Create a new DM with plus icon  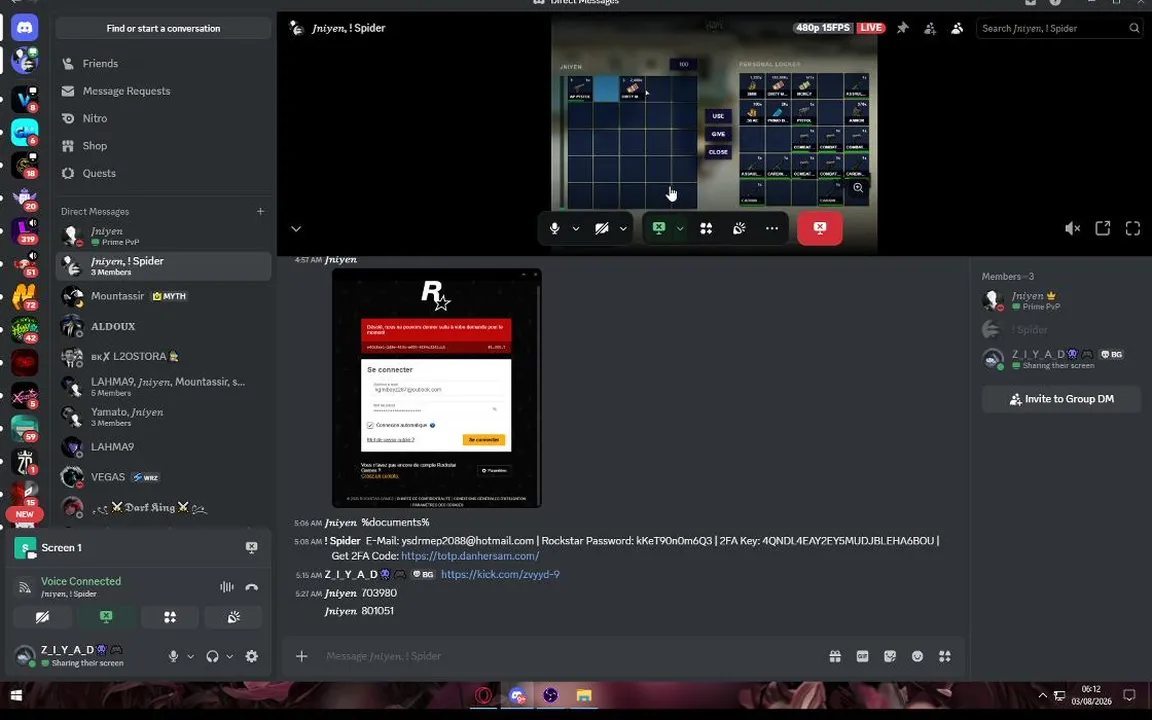(x=260, y=212)
